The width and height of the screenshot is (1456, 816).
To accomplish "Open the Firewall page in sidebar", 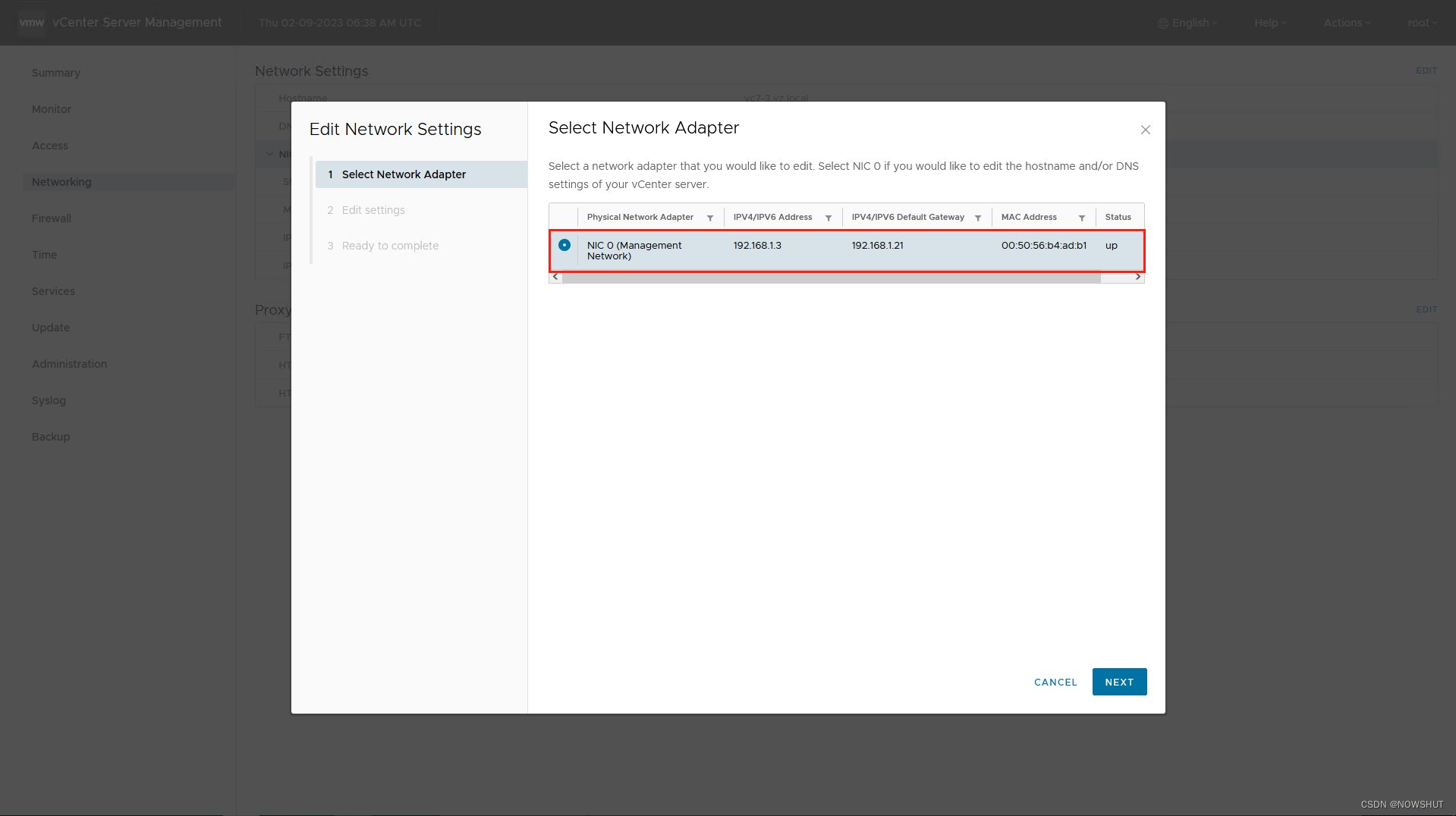I will click(x=52, y=218).
